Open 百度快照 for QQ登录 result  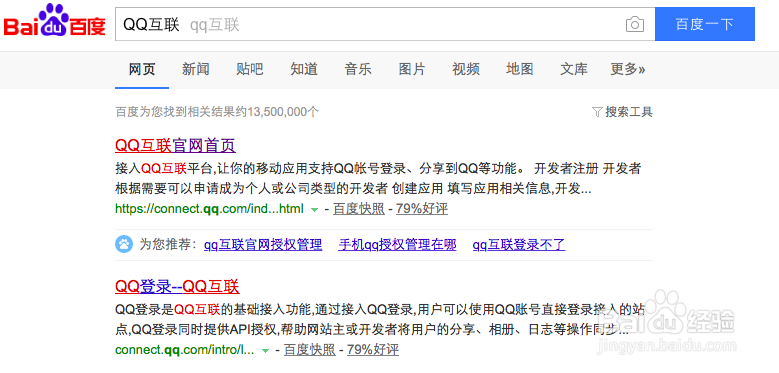[x=310, y=350]
